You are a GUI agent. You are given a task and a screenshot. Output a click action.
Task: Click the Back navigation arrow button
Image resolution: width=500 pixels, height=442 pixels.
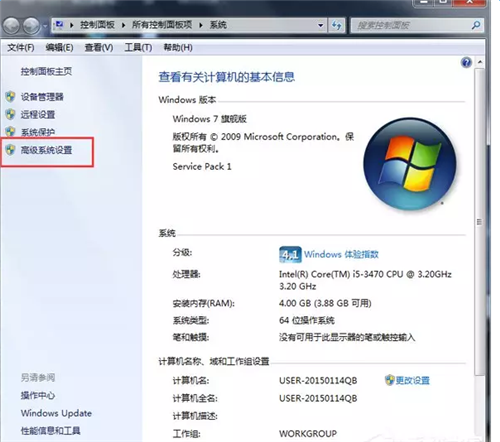11,26
